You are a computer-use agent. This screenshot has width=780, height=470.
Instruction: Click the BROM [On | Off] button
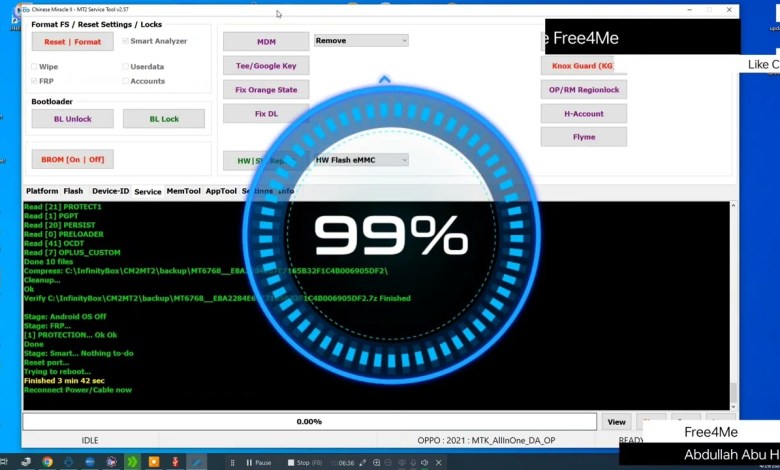point(73,159)
